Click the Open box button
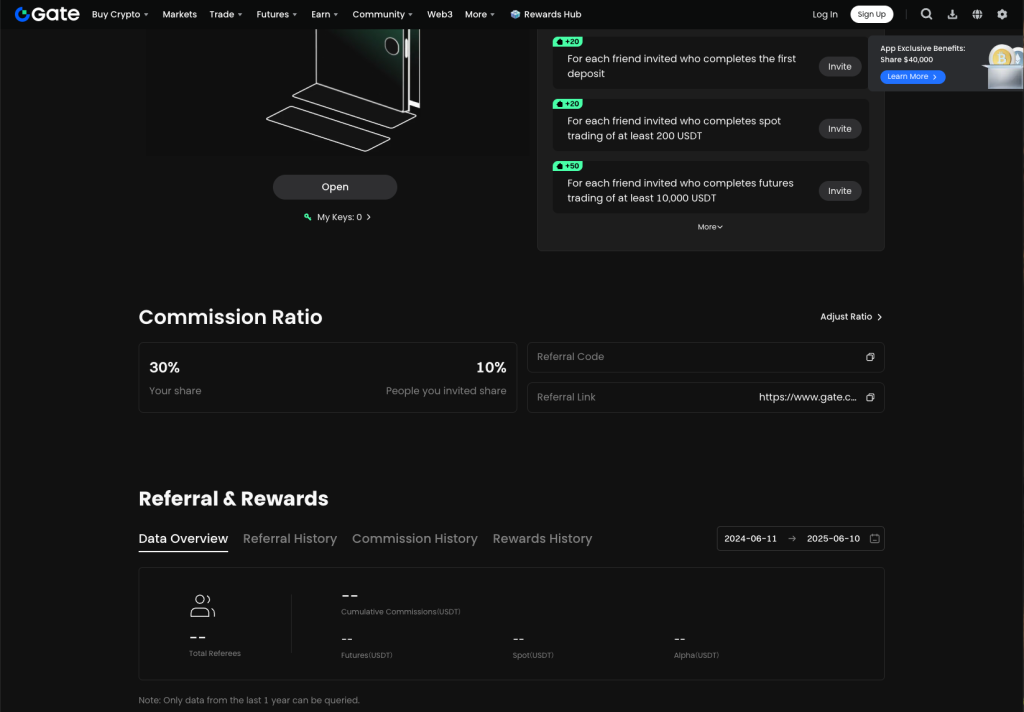1024x712 pixels. tap(335, 187)
